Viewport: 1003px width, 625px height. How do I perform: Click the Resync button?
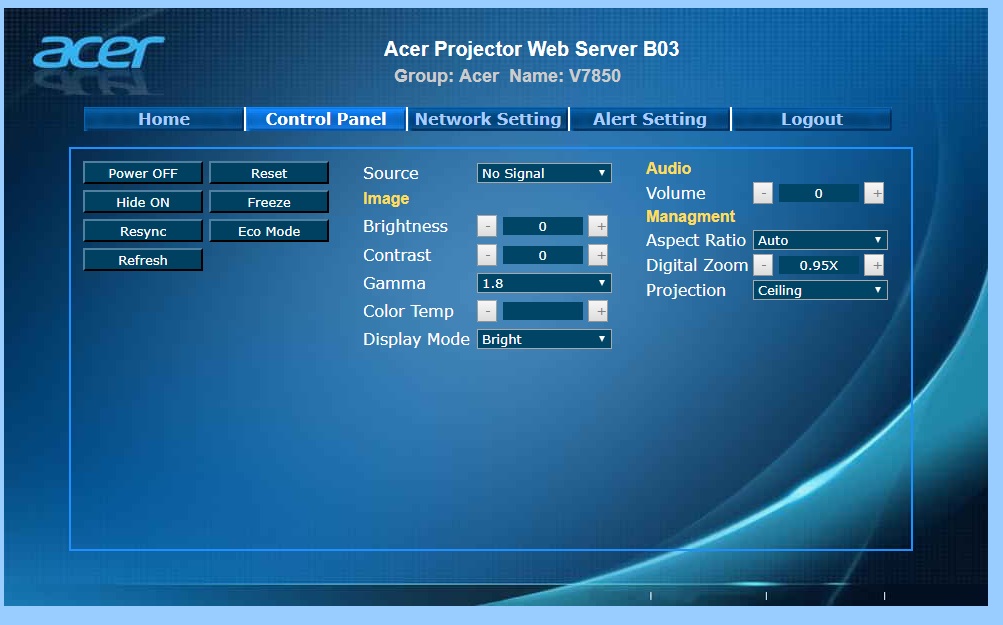(143, 231)
